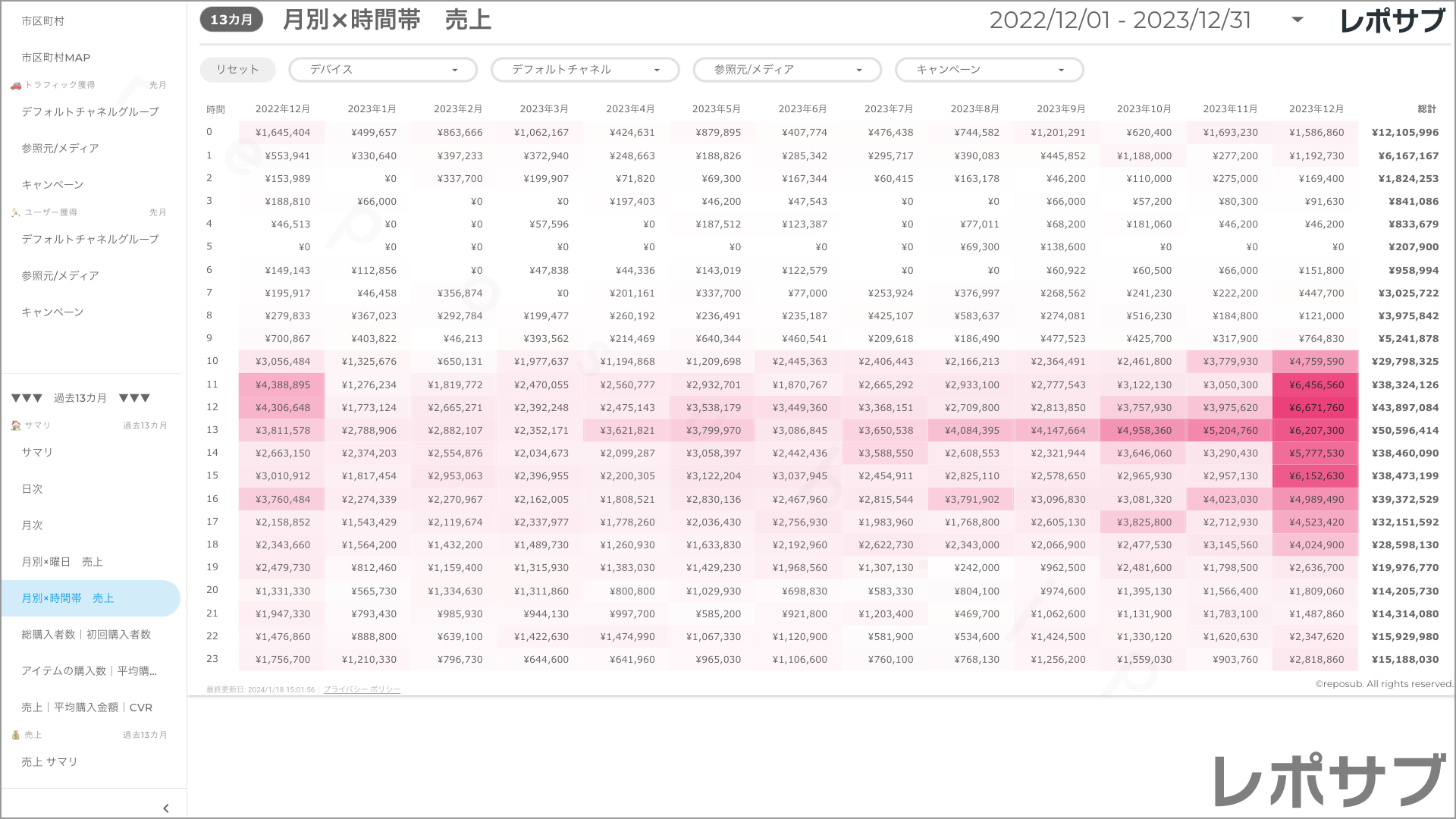The height and width of the screenshot is (819, 1456).
Task: Select 市区町村MAP in the sidebar
Action: coord(56,58)
